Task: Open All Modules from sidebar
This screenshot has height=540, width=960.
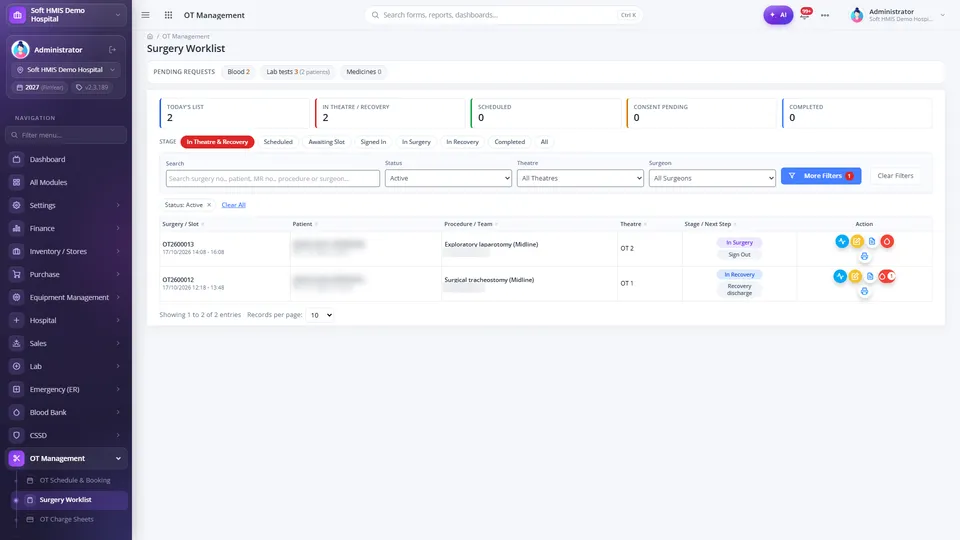Action: (66, 182)
